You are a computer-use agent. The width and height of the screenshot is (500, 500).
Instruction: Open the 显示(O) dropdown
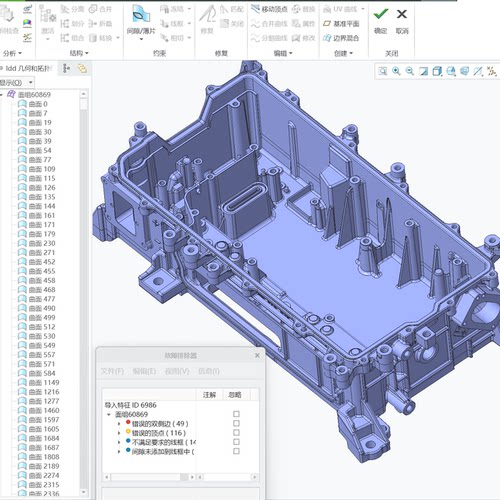[31, 82]
